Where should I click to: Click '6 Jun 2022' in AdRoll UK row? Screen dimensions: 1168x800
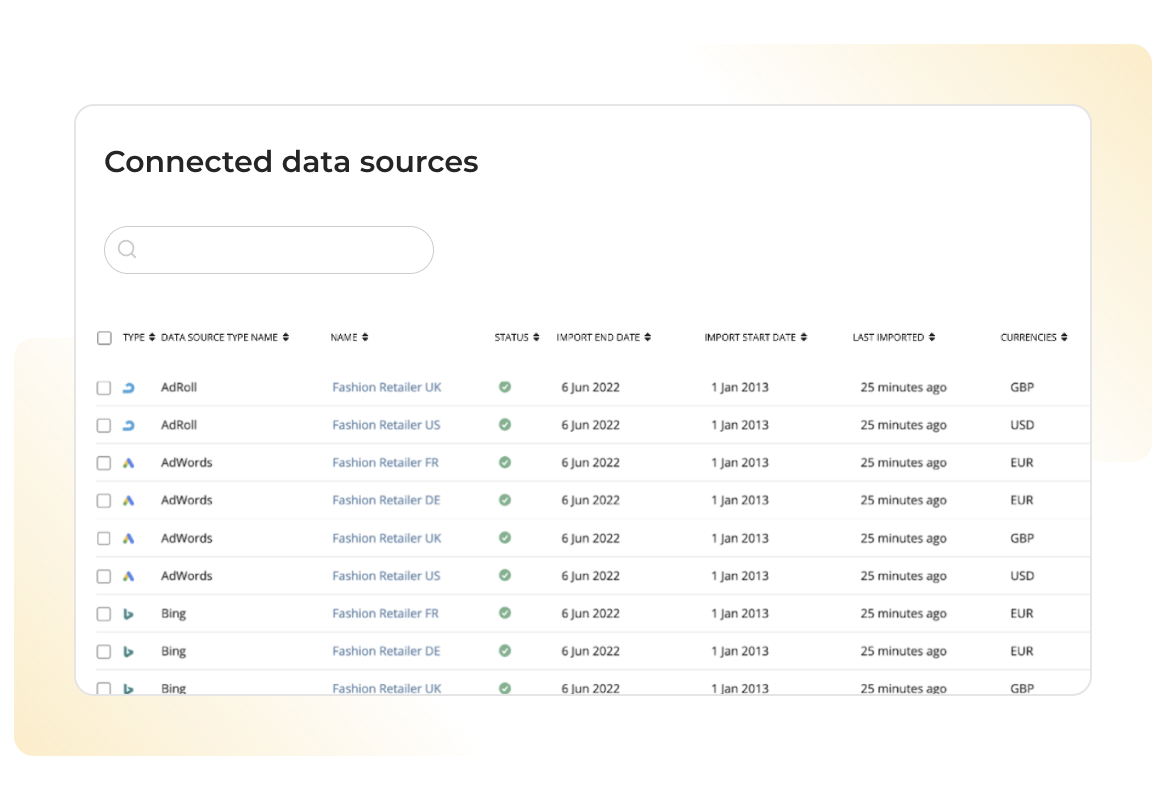[591, 387]
